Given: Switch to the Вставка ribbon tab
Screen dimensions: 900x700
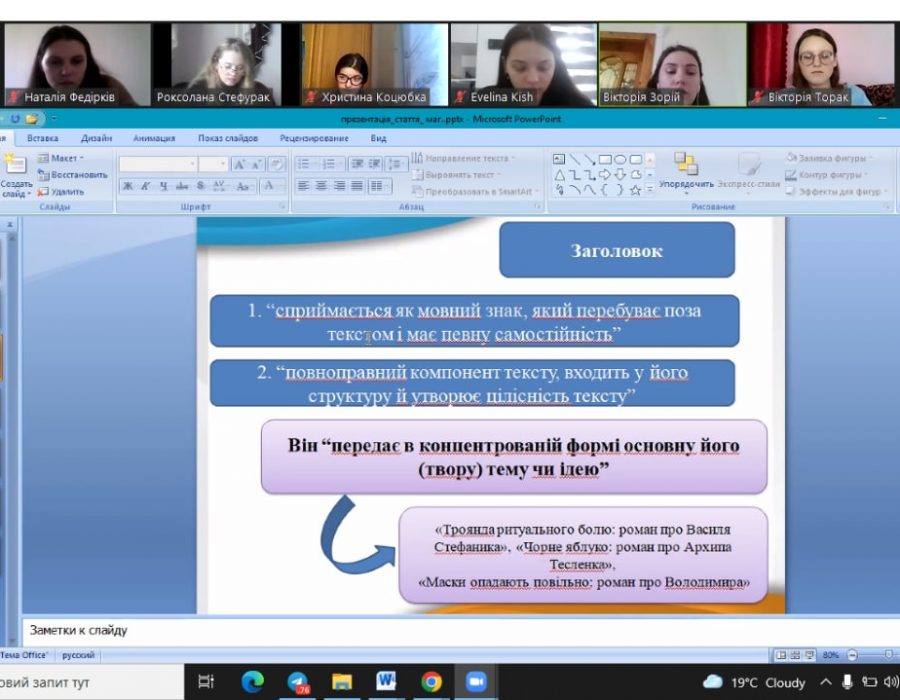Looking at the screenshot, I should pyautogui.click(x=43, y=138).
